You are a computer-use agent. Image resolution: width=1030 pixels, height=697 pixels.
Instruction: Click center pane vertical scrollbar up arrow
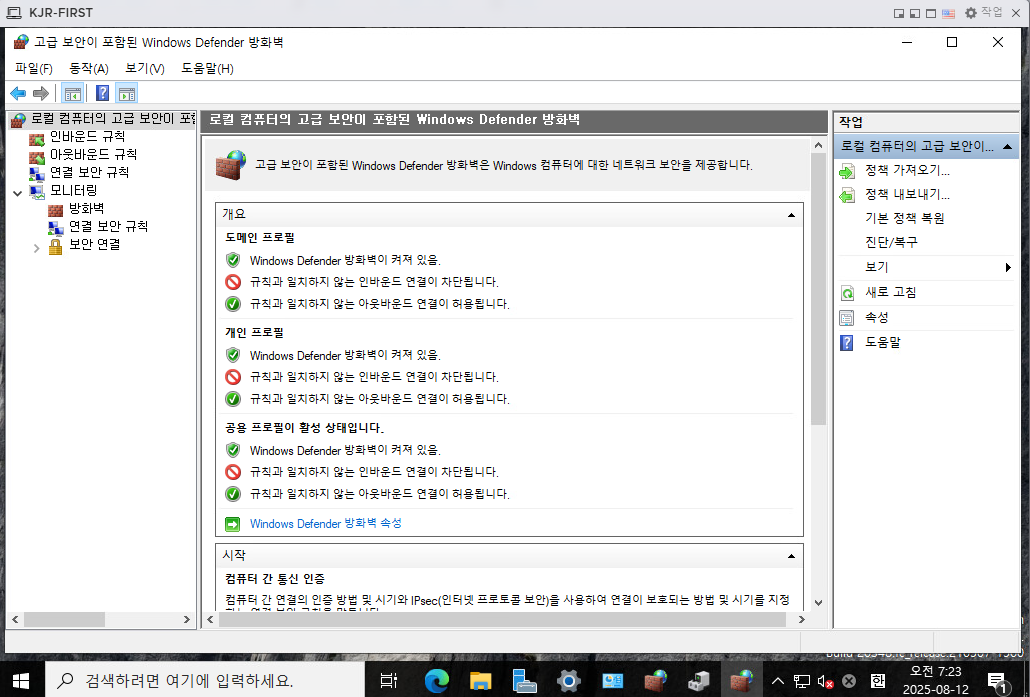pos(818,145)
